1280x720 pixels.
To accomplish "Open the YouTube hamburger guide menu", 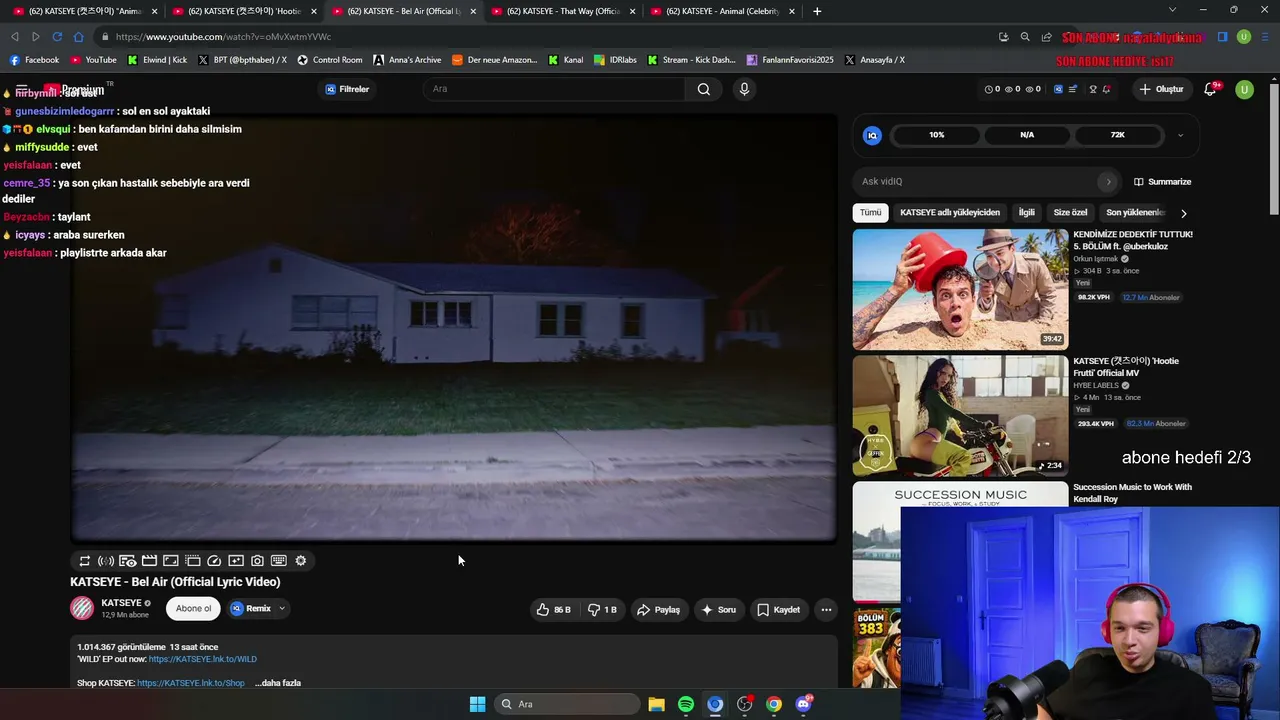I will click(x=21, y=89).
